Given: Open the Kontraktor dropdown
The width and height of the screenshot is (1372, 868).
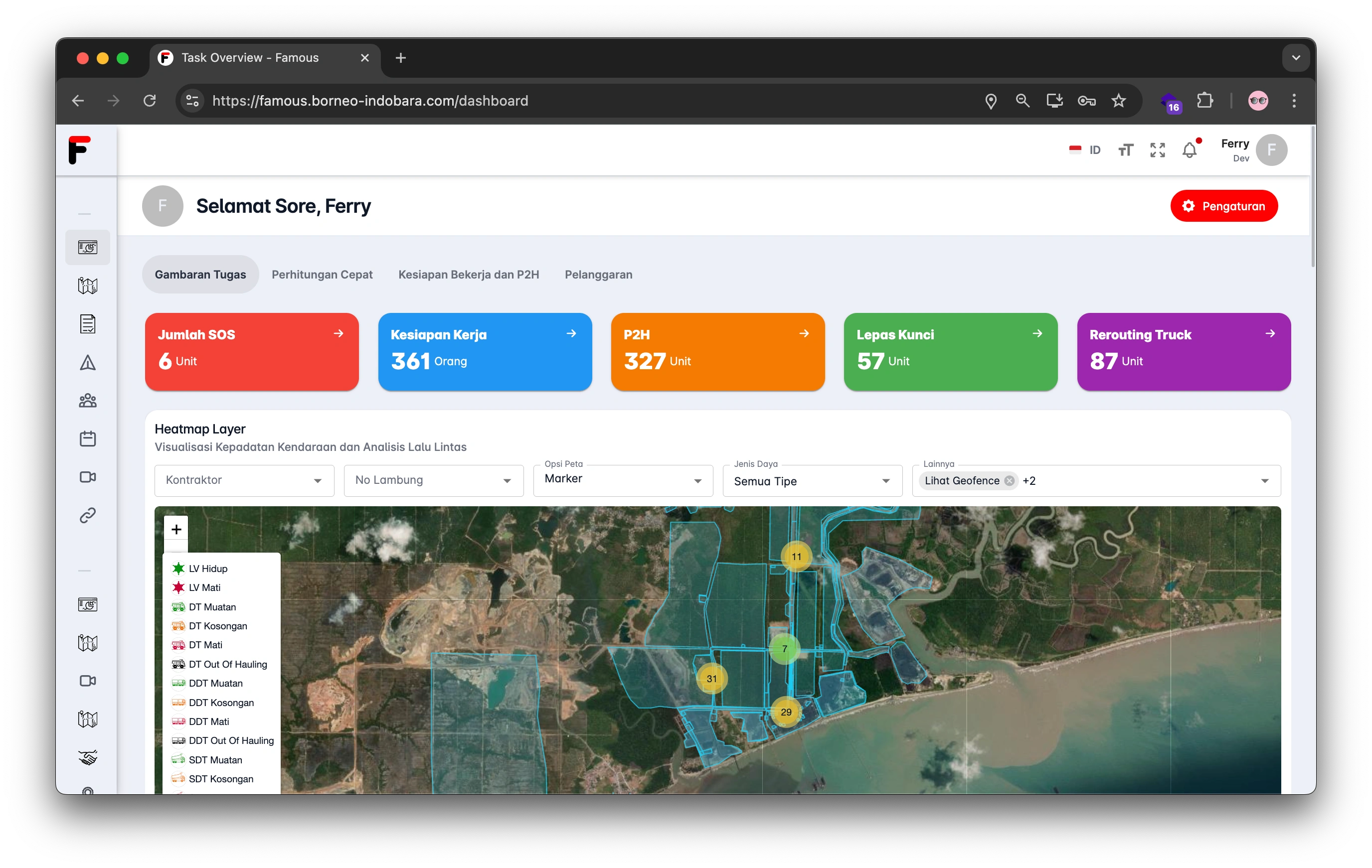Looking at the screenshot, I should coord(244,480).
